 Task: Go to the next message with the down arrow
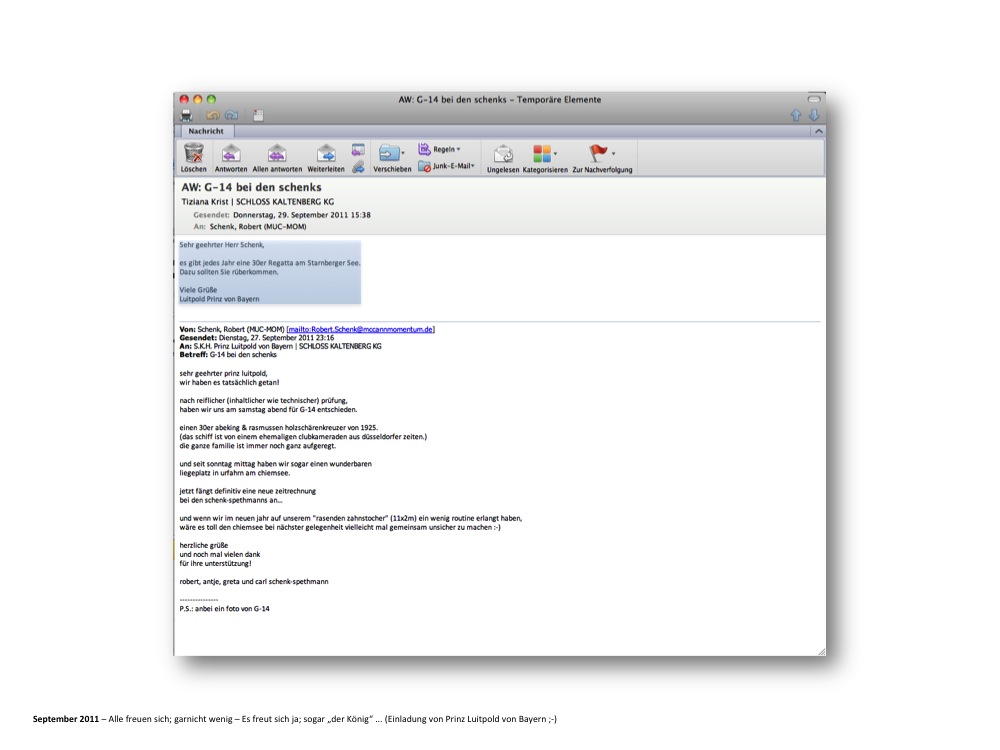[x=814, y=115]
